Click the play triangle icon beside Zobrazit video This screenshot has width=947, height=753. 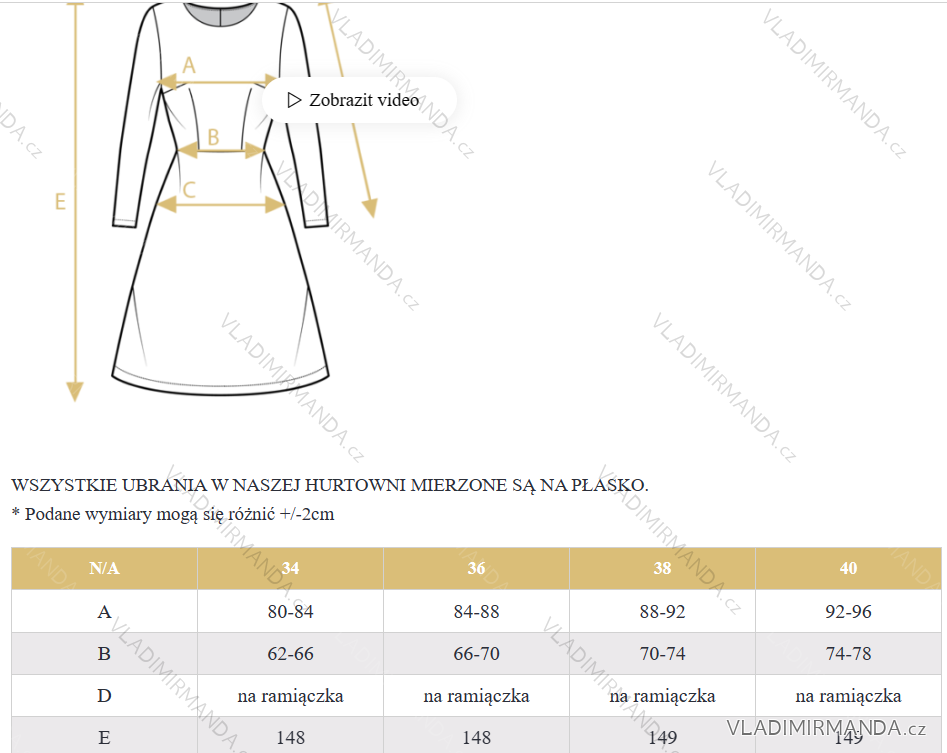pos(293,100)
